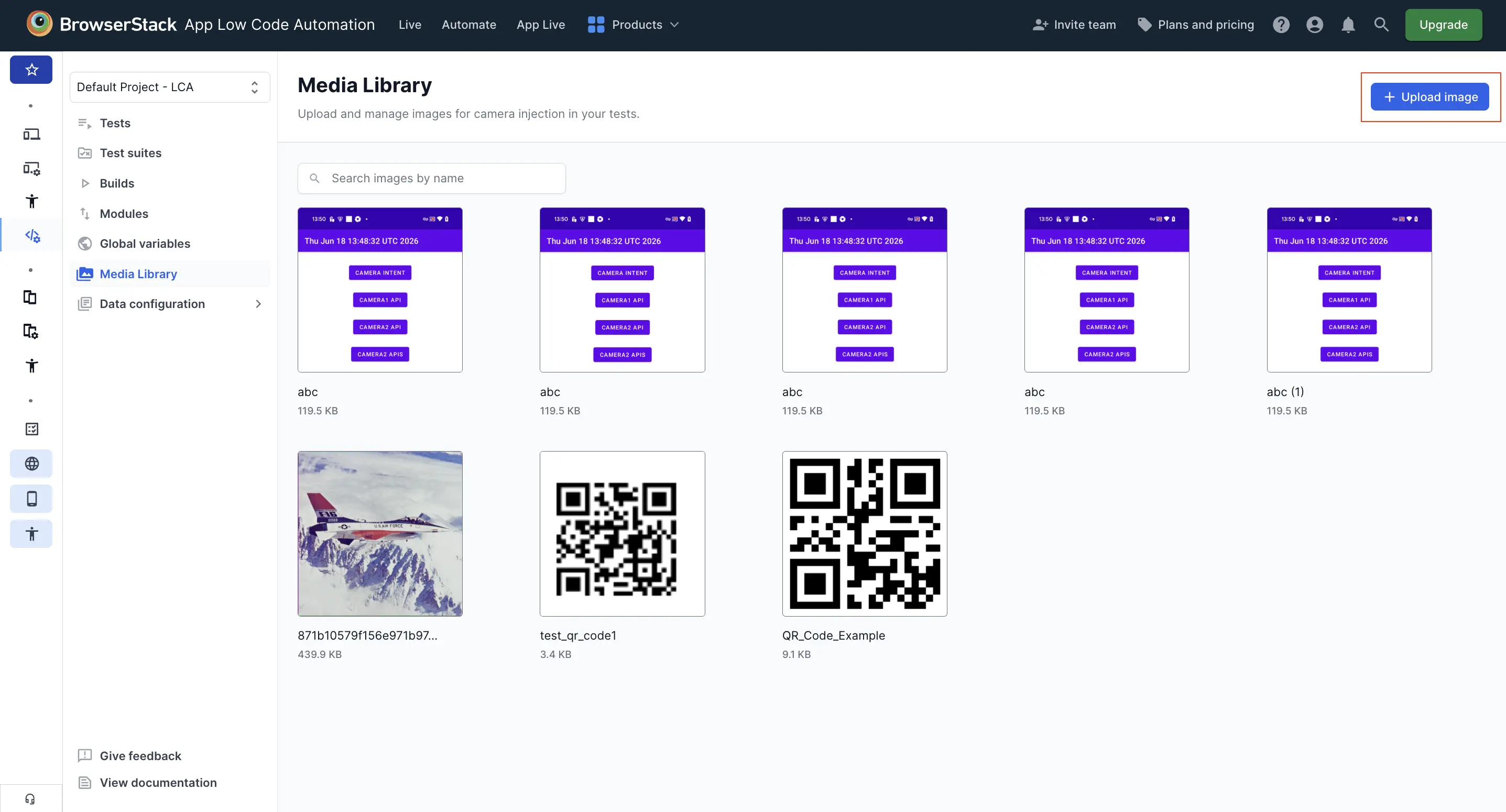1506x812 pixels.
Task: Select the starred favorites icon in left rail
Action: coord(31,70)
